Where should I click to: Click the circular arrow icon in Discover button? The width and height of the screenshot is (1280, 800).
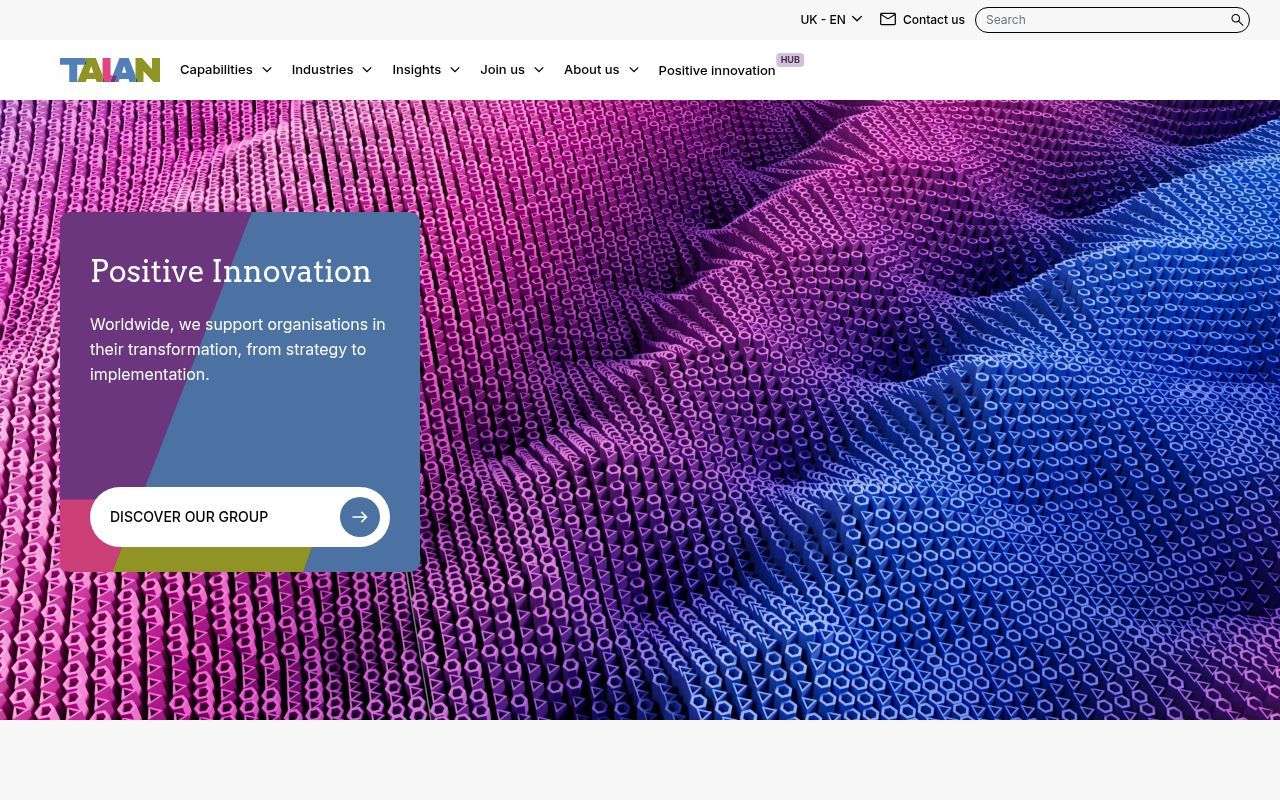pos(360,517)
